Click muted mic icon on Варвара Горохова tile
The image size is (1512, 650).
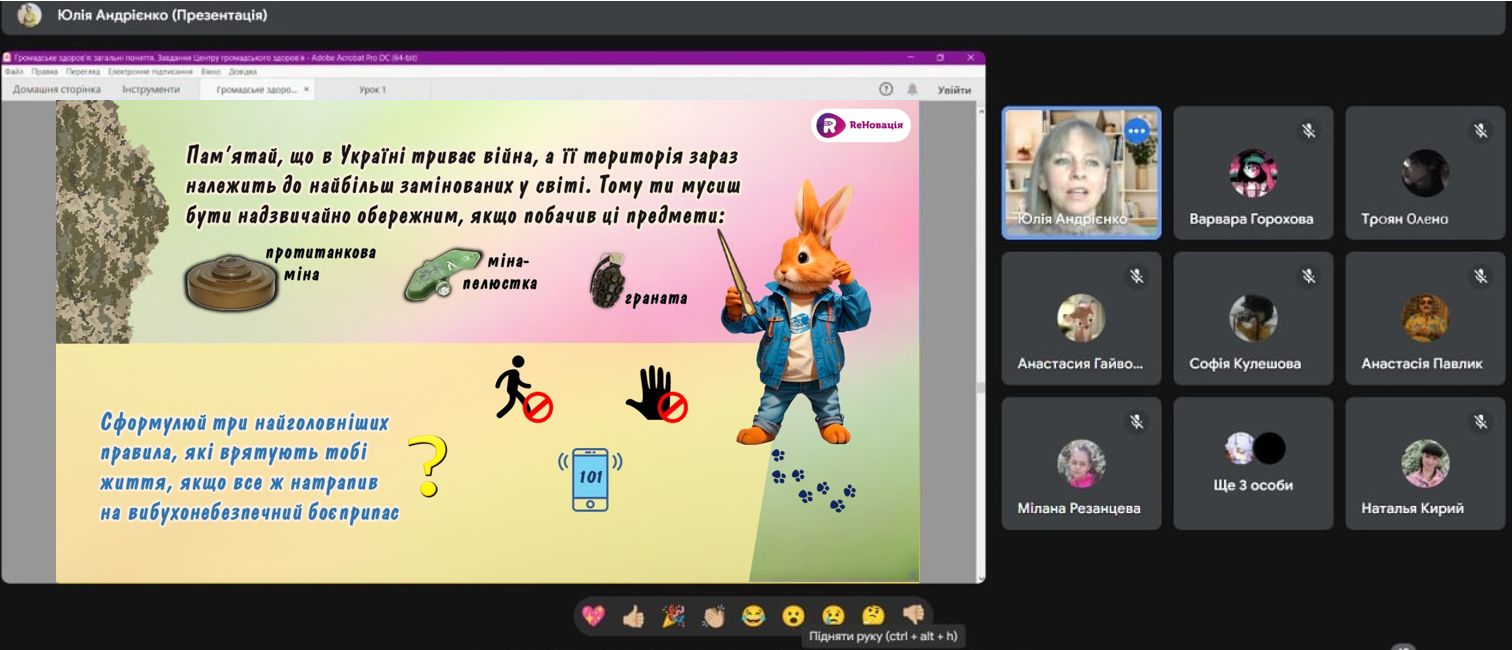coord(1308,131)
